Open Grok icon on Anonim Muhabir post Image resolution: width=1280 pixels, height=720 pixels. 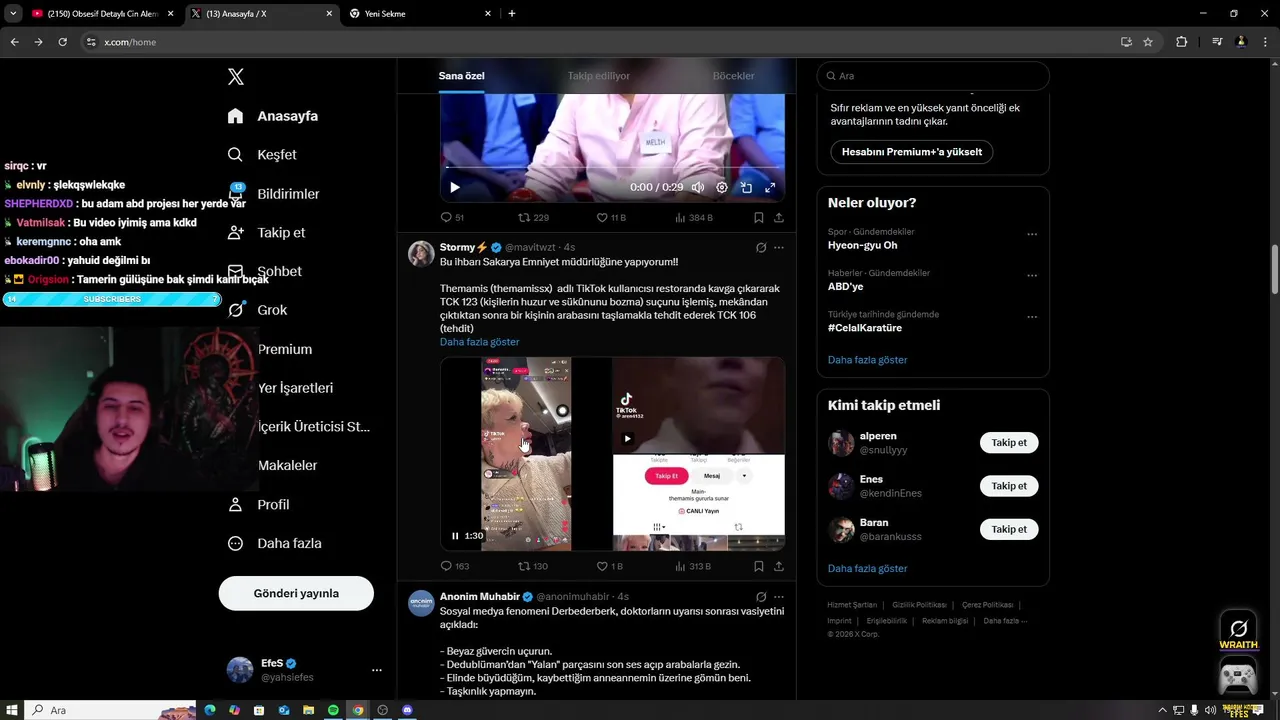(761, 597)
